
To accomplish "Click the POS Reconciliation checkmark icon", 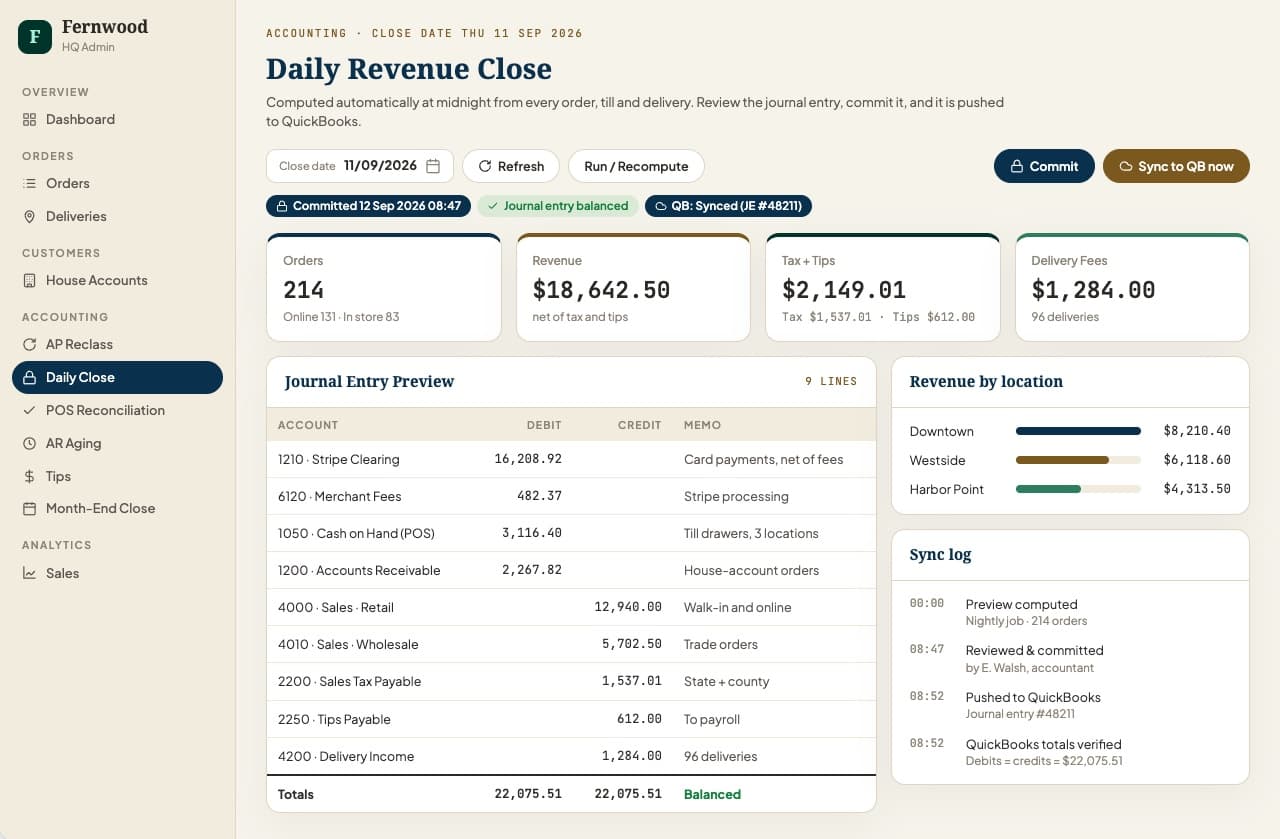I will pos(29,410).
